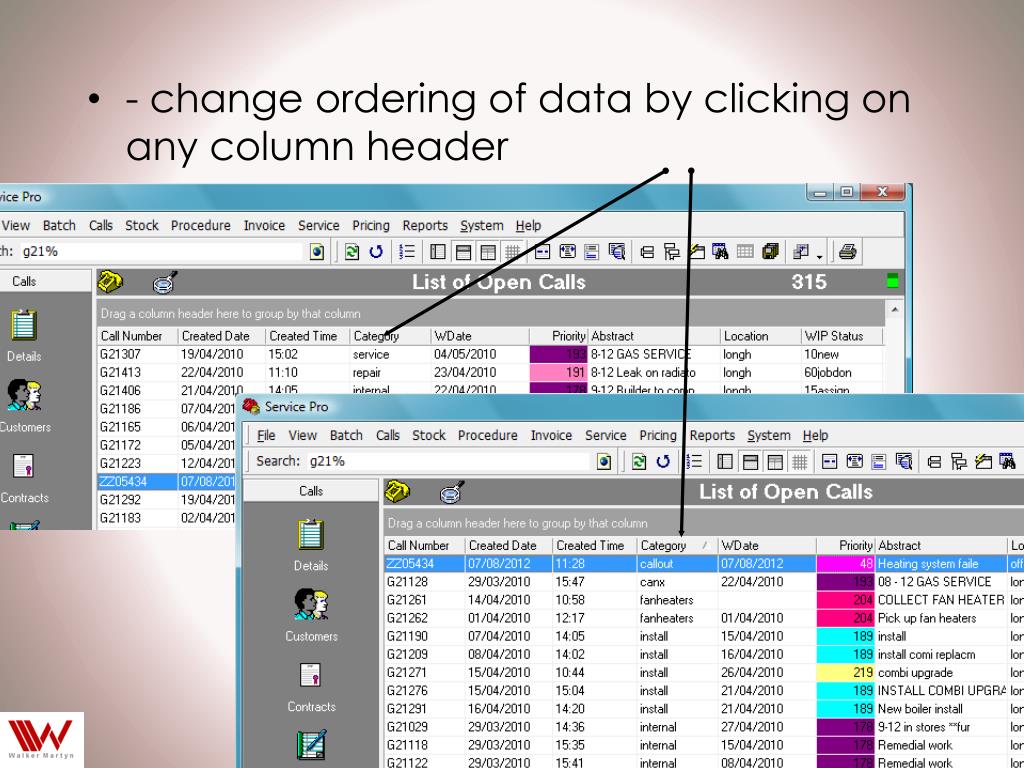Sort by Created Date header in front window
Screen dimensions: 1024x768
[509, 545]
